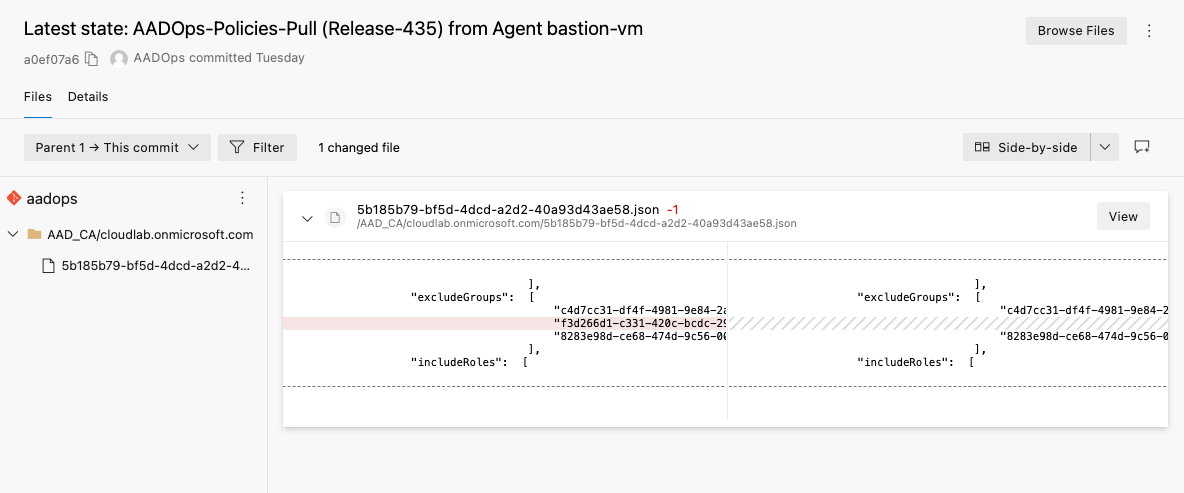
Task: Click the hatched placeholder row in right pane
Action: pos(948,323)
